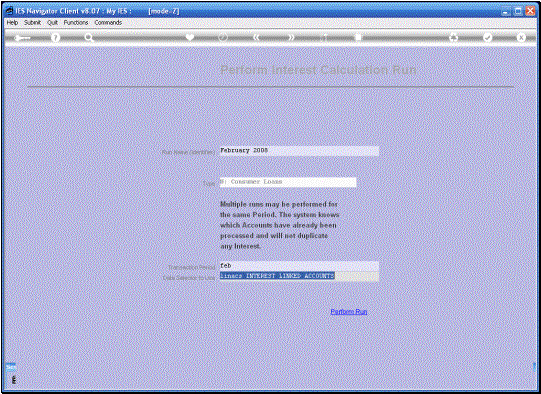Click the Data Selector field INTEREST LINKED ACCOUNTS

[299, 276]
